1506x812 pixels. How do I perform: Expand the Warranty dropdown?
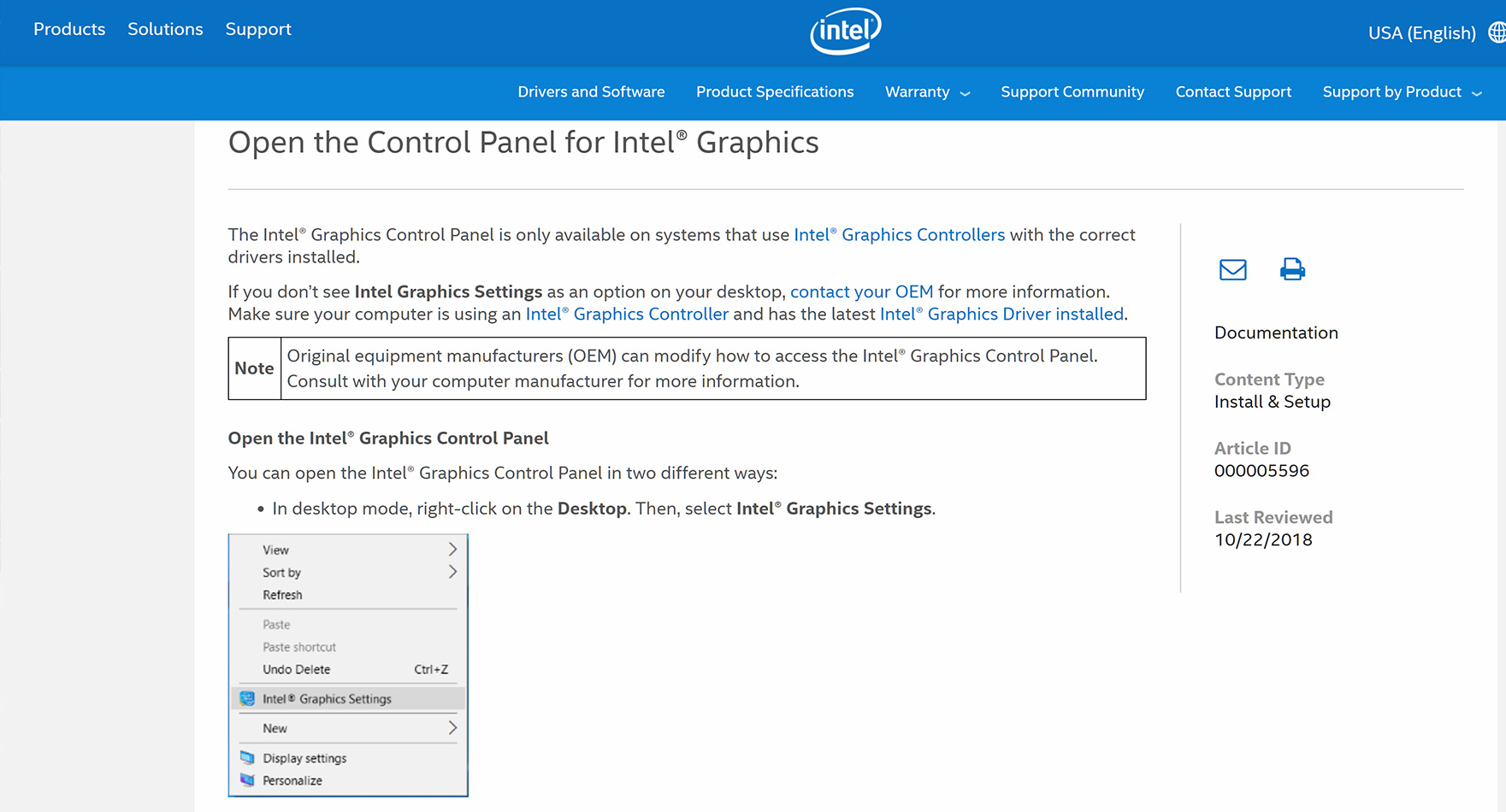coord(927,92)
